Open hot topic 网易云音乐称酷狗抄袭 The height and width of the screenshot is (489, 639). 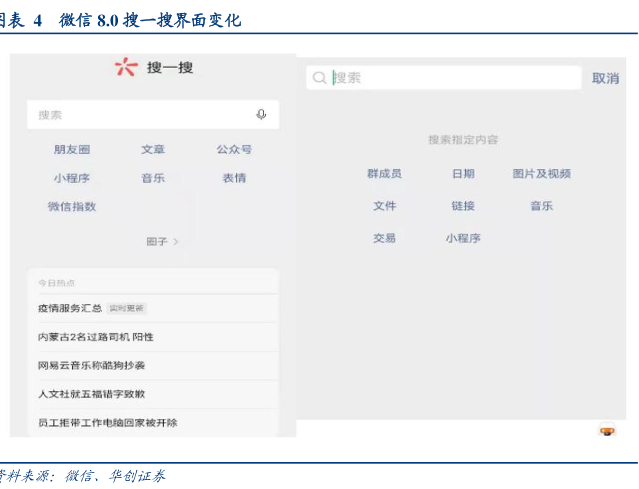(x=92, y=365)
